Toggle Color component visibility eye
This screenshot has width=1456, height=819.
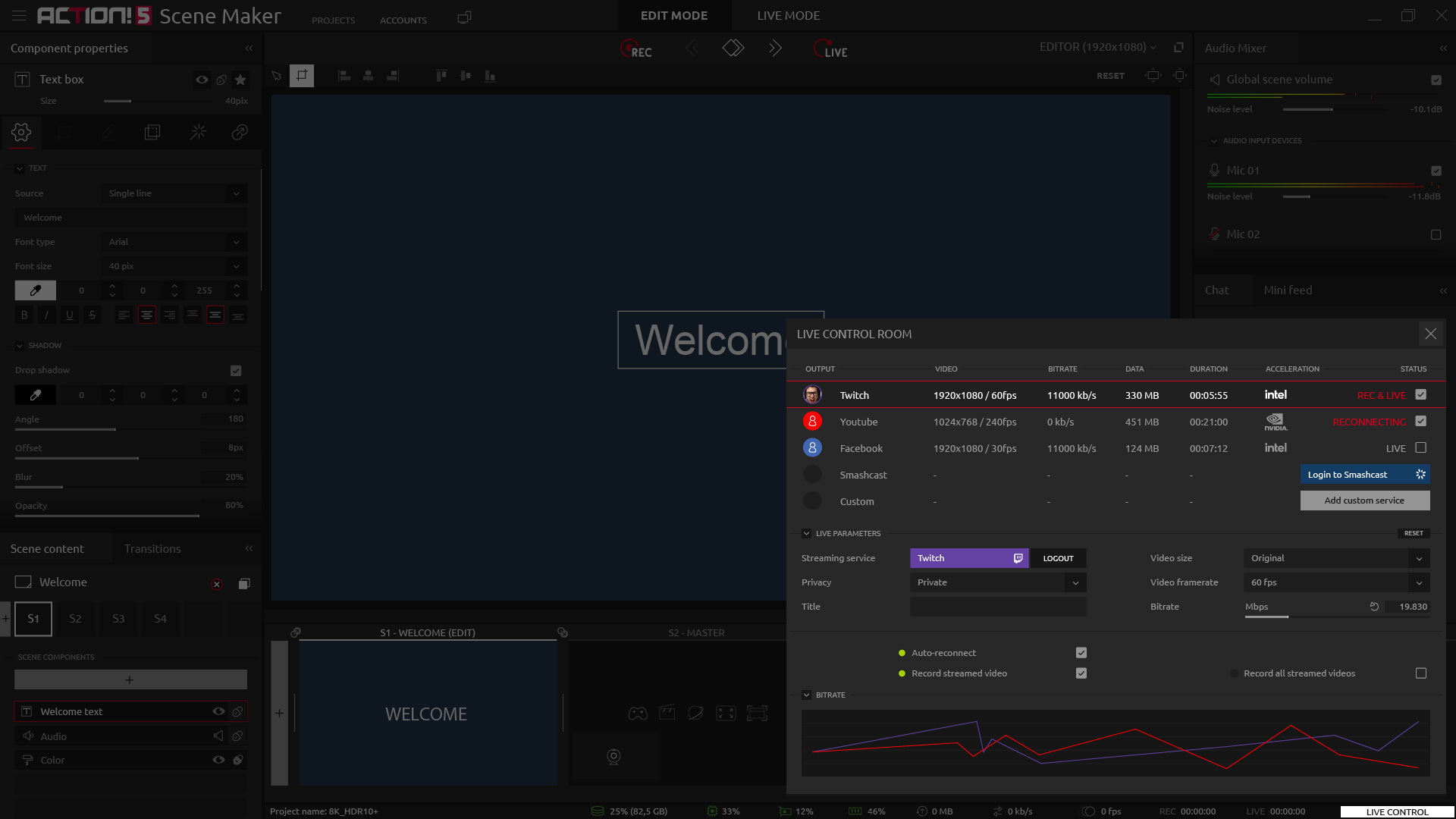click(218, 760)
